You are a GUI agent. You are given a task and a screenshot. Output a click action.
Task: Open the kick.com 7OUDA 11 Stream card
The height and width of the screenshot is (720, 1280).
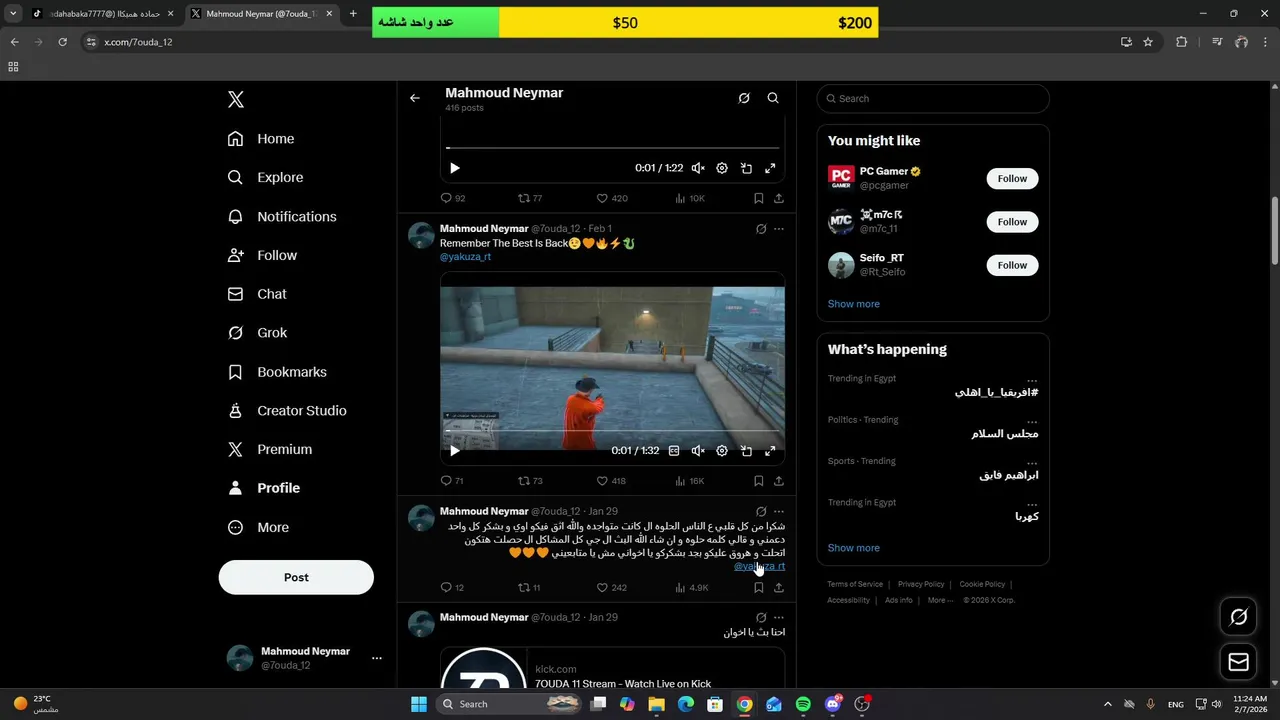click(612, 669)
